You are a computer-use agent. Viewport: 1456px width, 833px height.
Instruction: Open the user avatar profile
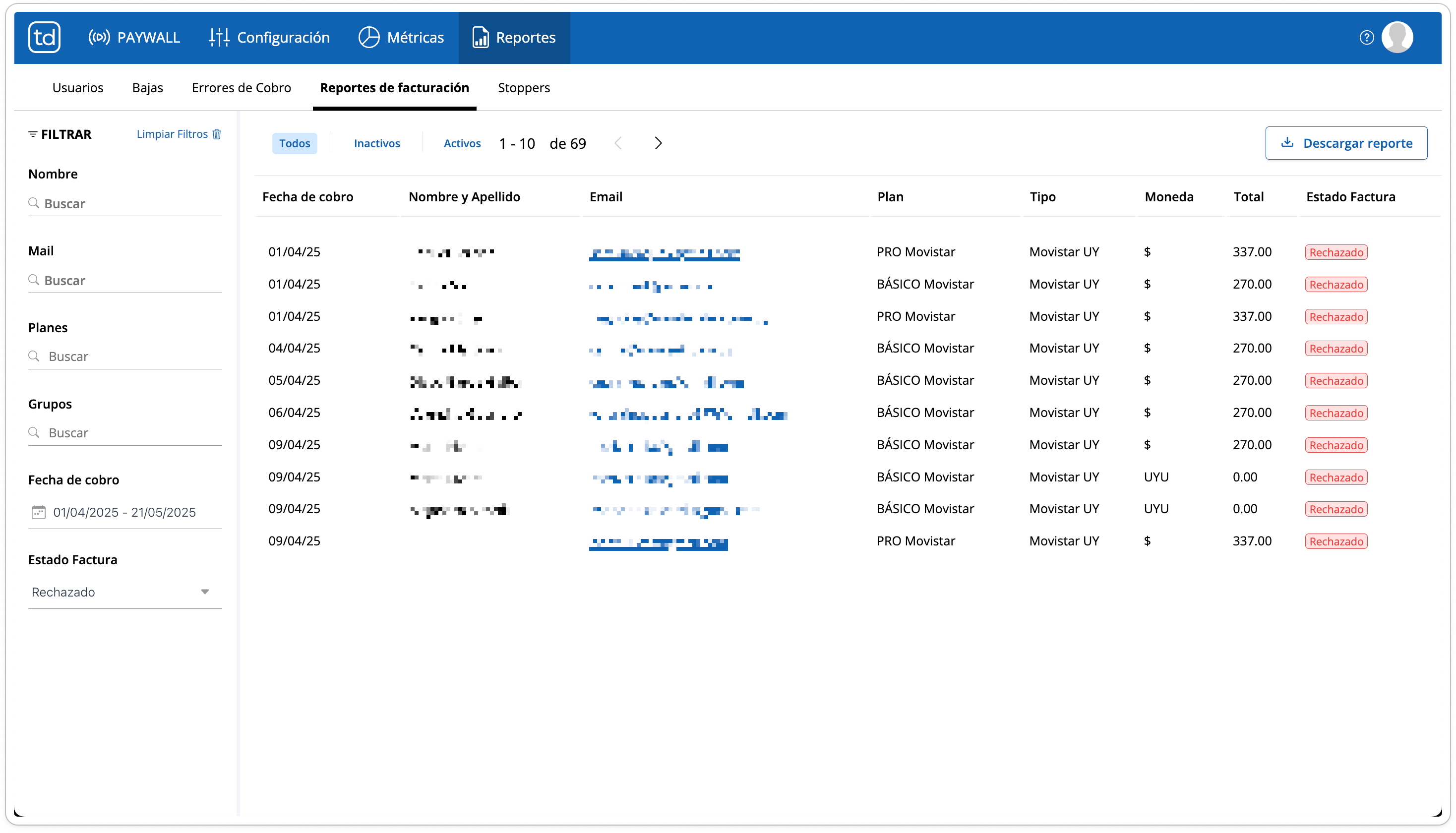pyautogui.click(x=1397, y=37)
